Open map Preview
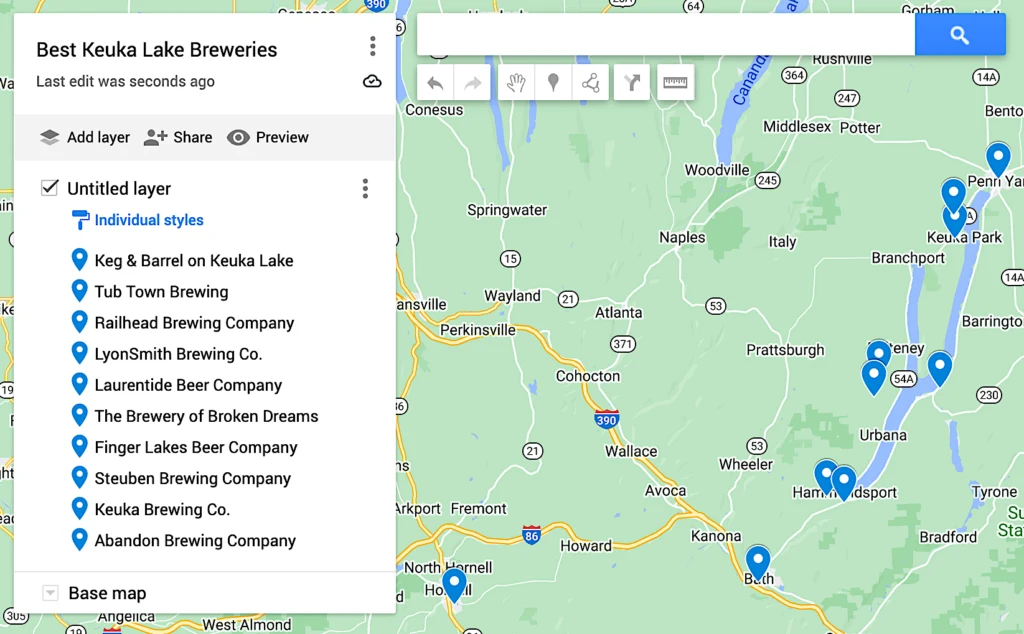1024x634 pixels. pos(268,137)
